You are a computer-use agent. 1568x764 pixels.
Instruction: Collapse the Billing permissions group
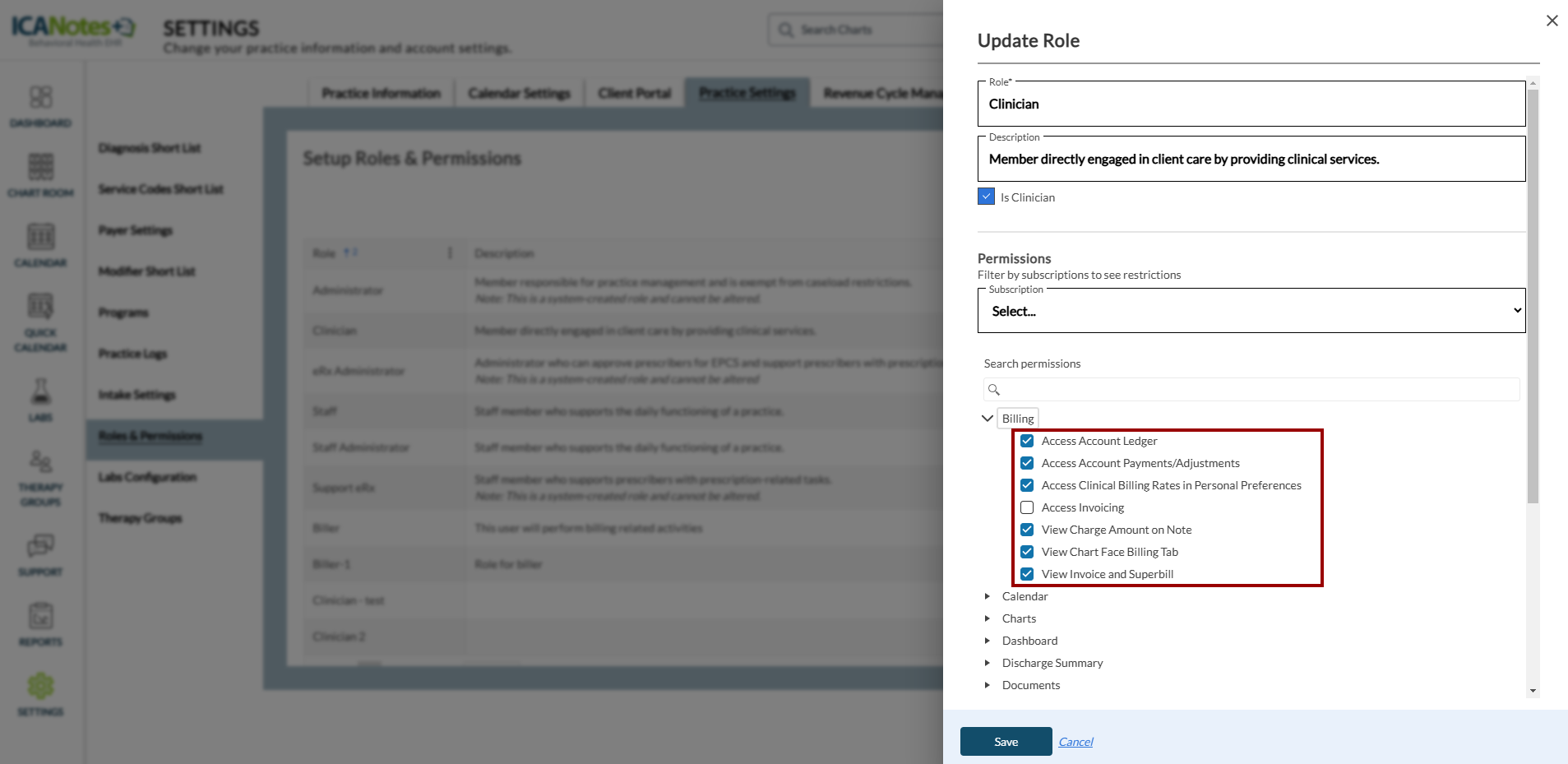pyautogui.click(x=988, y=419)
